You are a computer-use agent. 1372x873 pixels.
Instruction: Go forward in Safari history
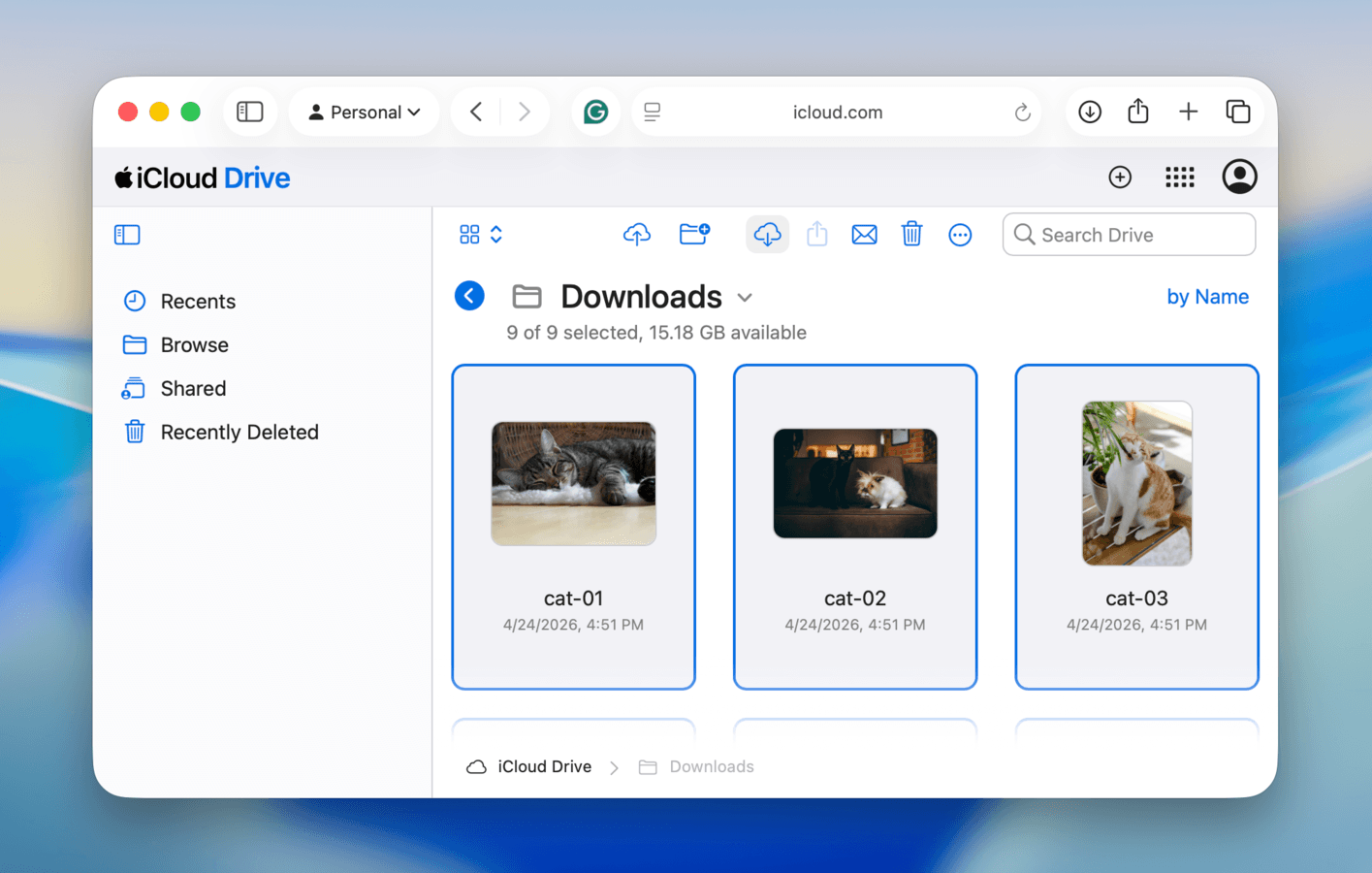point(525,112)
